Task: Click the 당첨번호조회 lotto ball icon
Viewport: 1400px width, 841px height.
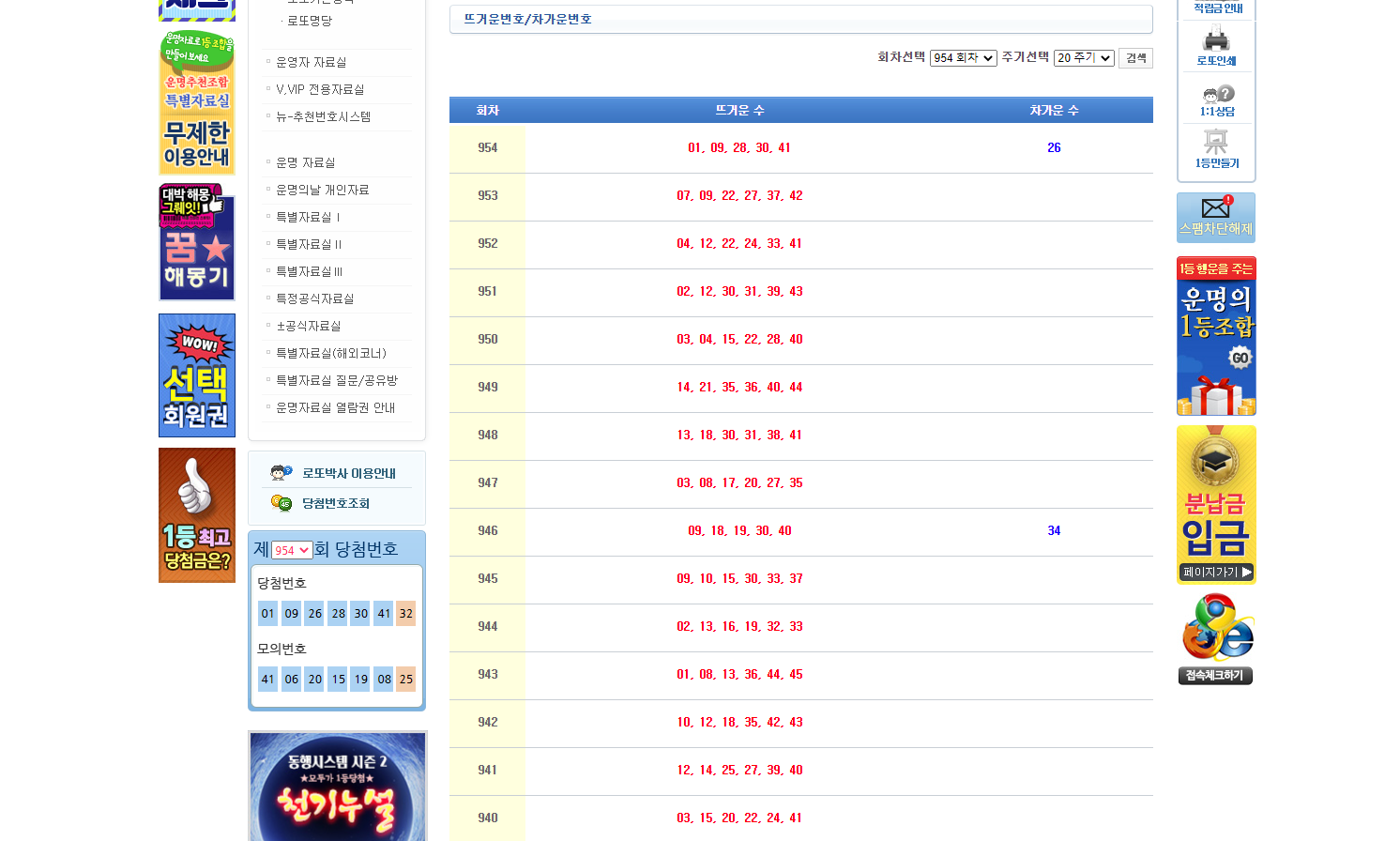Action: [x=282, y=503]
